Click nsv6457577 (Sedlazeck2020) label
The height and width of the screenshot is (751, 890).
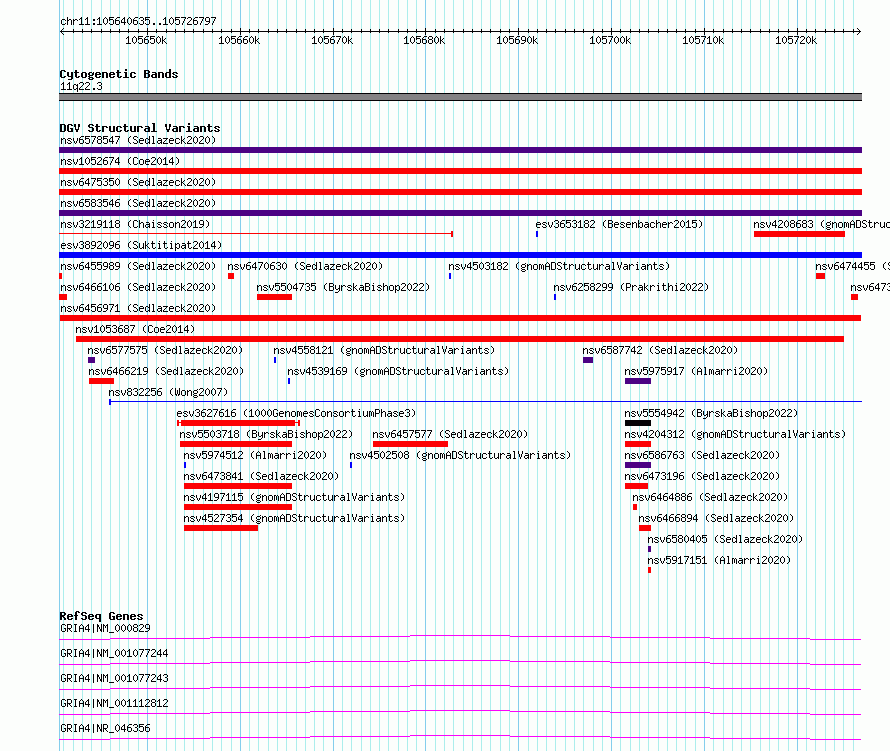point(450,434)
